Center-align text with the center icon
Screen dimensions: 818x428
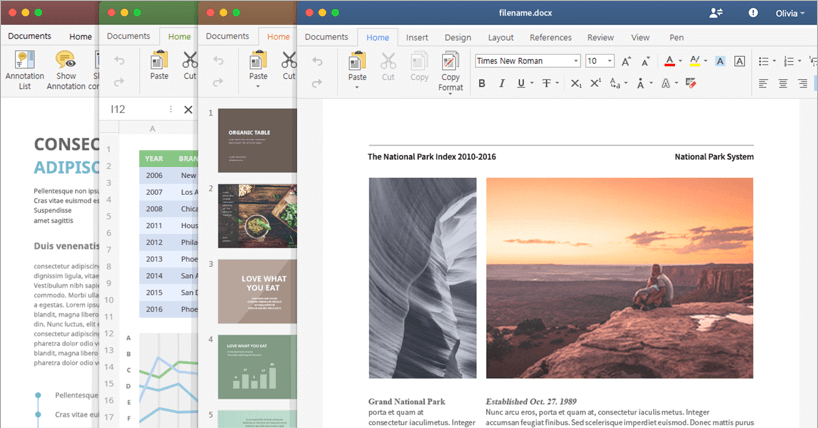(x=783, y=83)
